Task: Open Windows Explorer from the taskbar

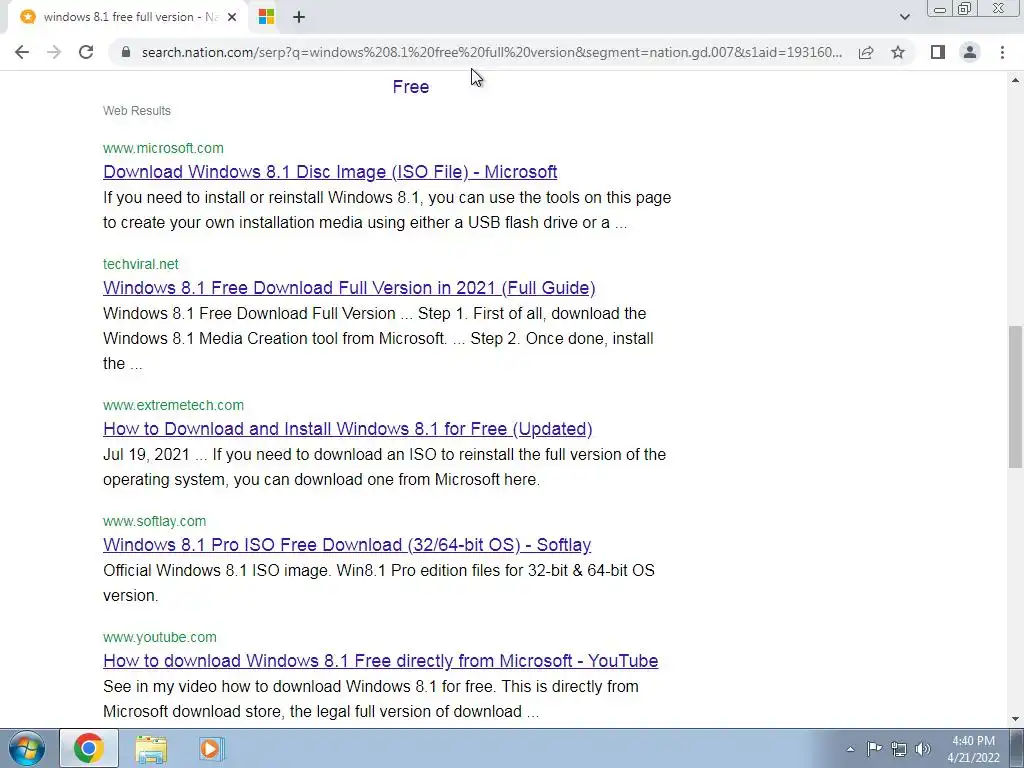Action: coord(151,749)
